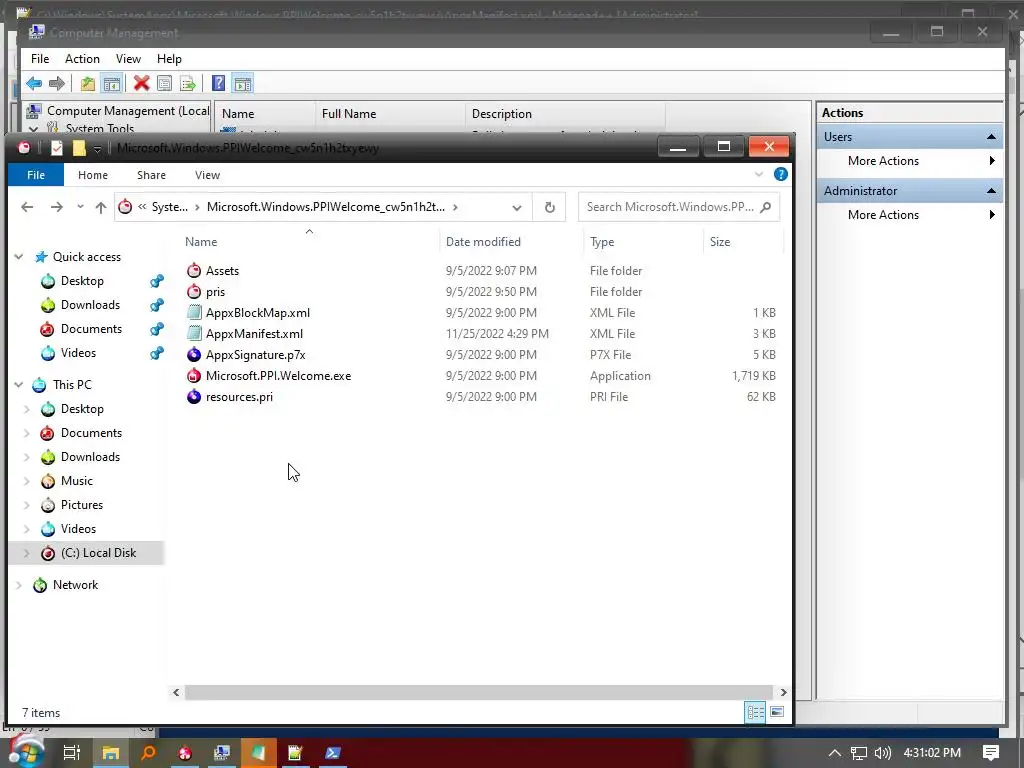Open File menu in Computer Management
Image resolution: width=1024 pixels, height=768 pixels.
pos(40,59)
